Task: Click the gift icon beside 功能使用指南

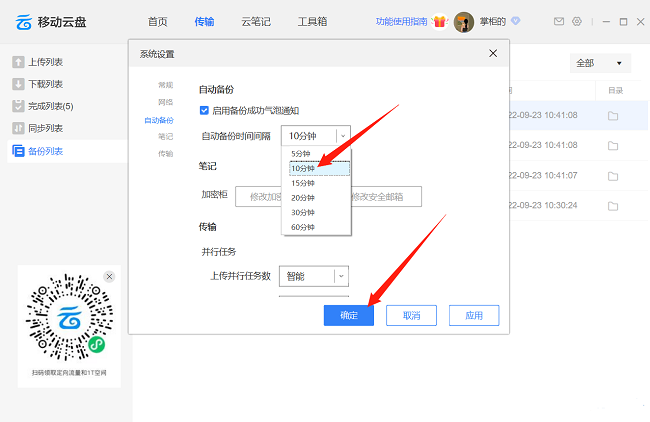Action: (x=439, y=21)
